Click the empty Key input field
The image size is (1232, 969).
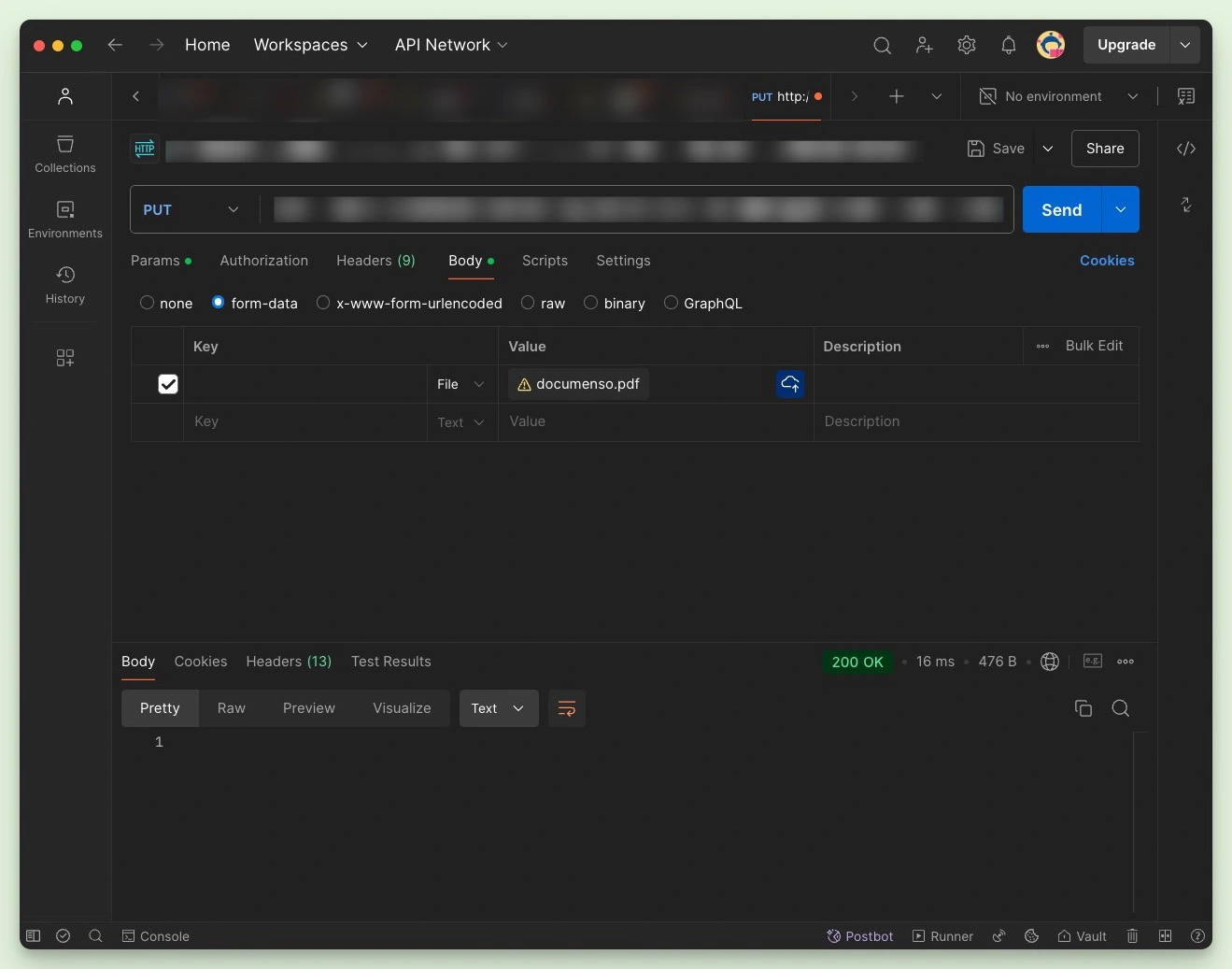(x=304, y=421)
